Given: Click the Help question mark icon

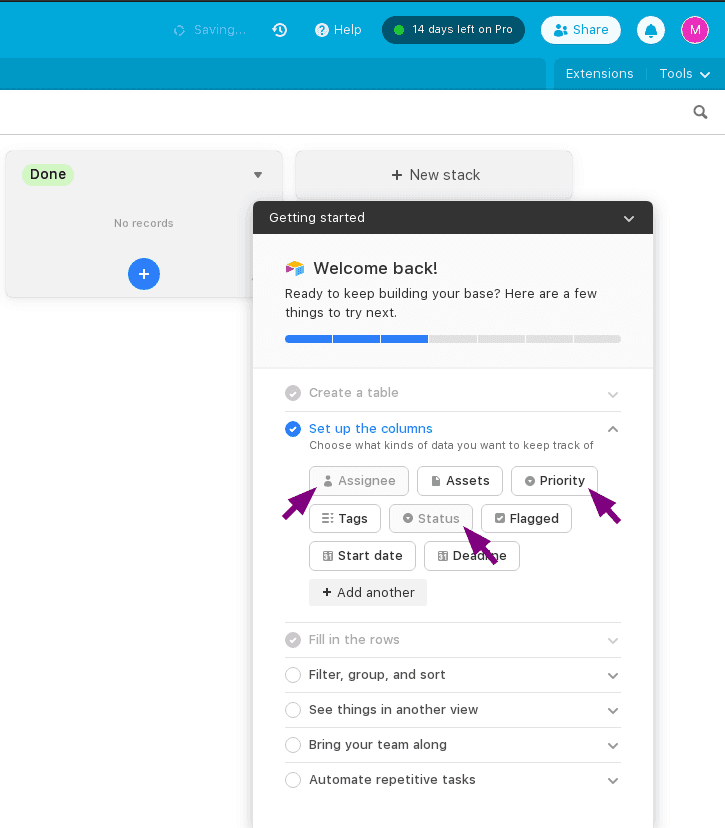Looking at the screenshot, I should point(322,30).
